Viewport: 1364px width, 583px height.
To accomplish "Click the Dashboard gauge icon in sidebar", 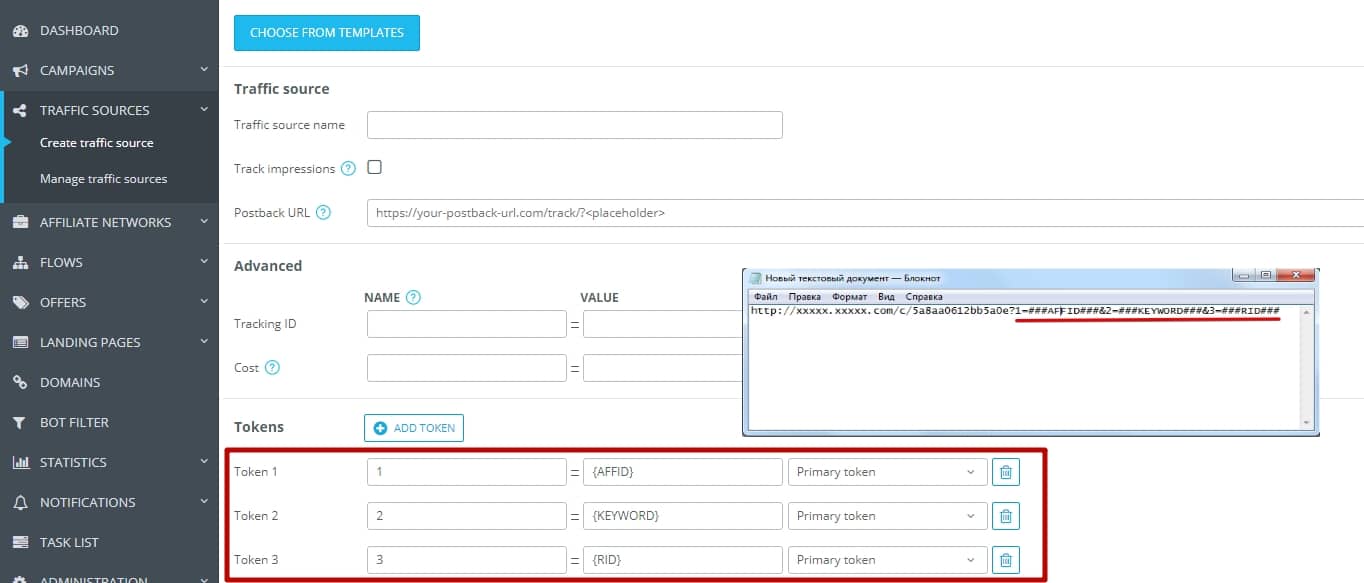I will click(x=19, y=31).
